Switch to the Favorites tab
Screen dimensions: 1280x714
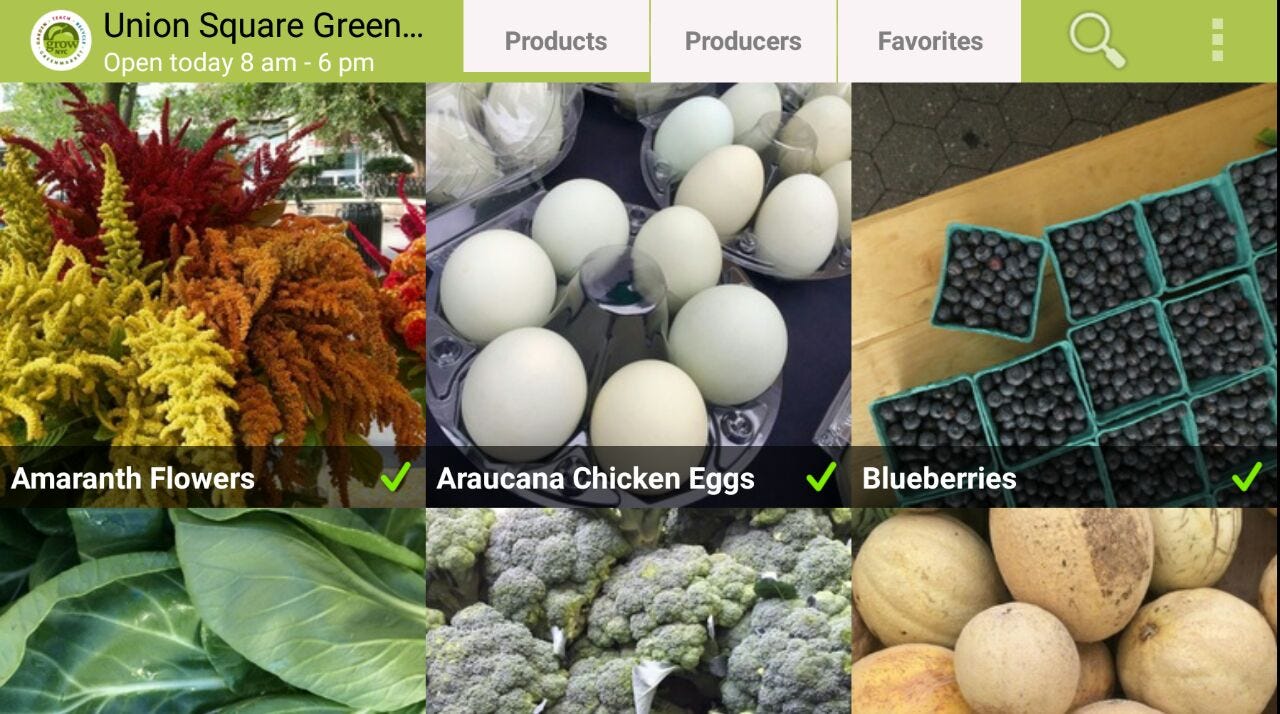(x=930, y=41)
